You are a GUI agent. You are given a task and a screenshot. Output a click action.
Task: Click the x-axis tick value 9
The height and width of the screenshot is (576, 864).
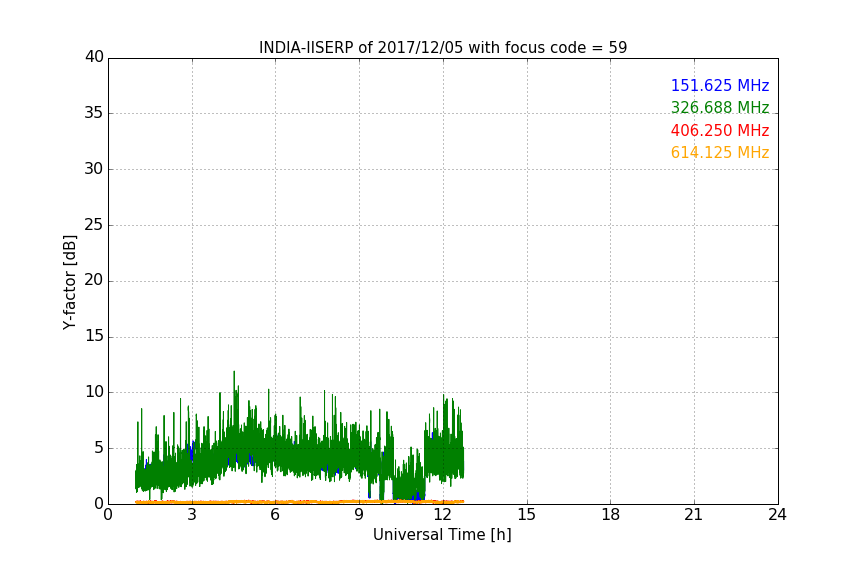pyautogui.click(x=359, y=515)
